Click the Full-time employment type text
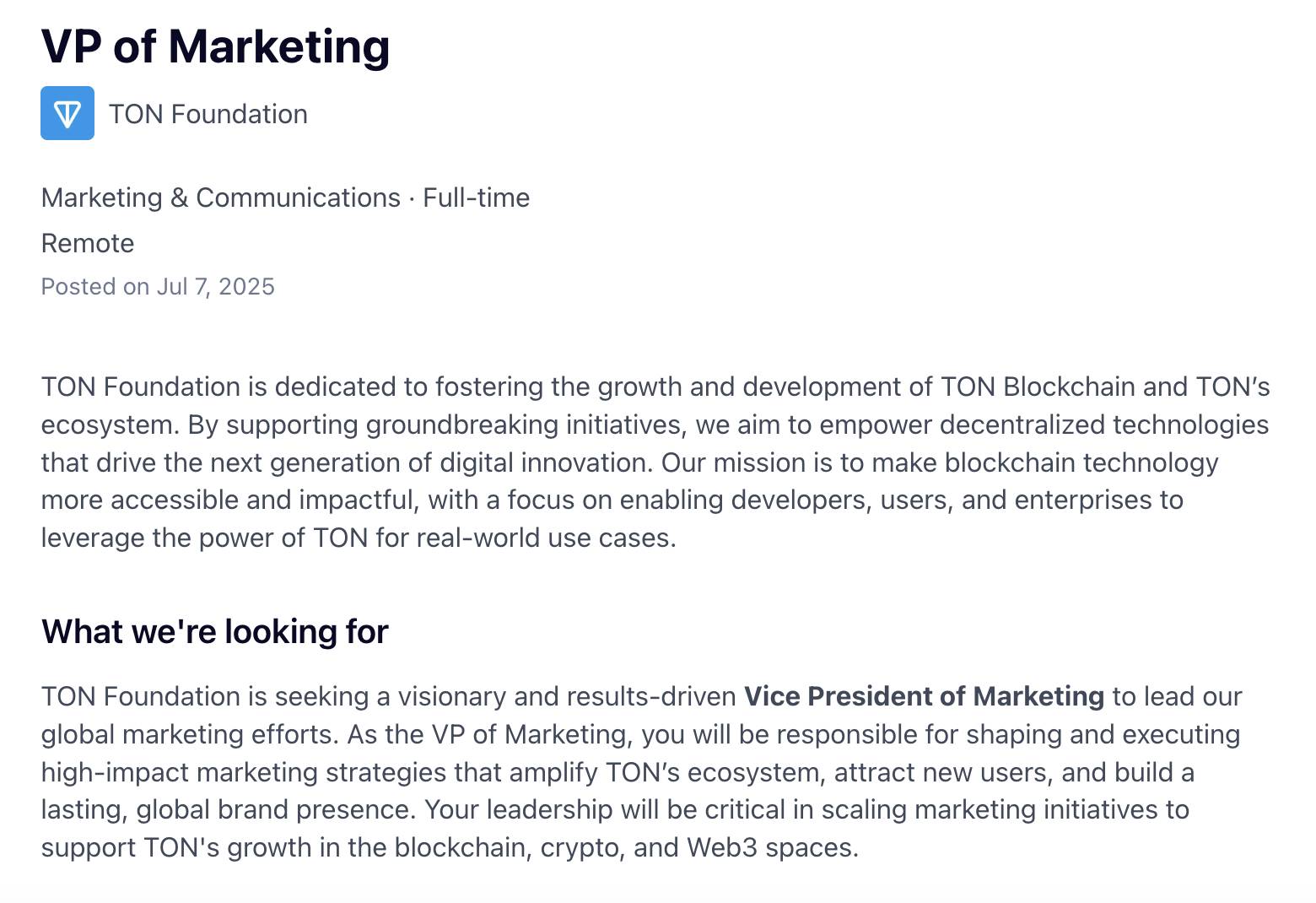This screenshot has height=903, width=1316. pyautogui.click(x=477, y=197)
